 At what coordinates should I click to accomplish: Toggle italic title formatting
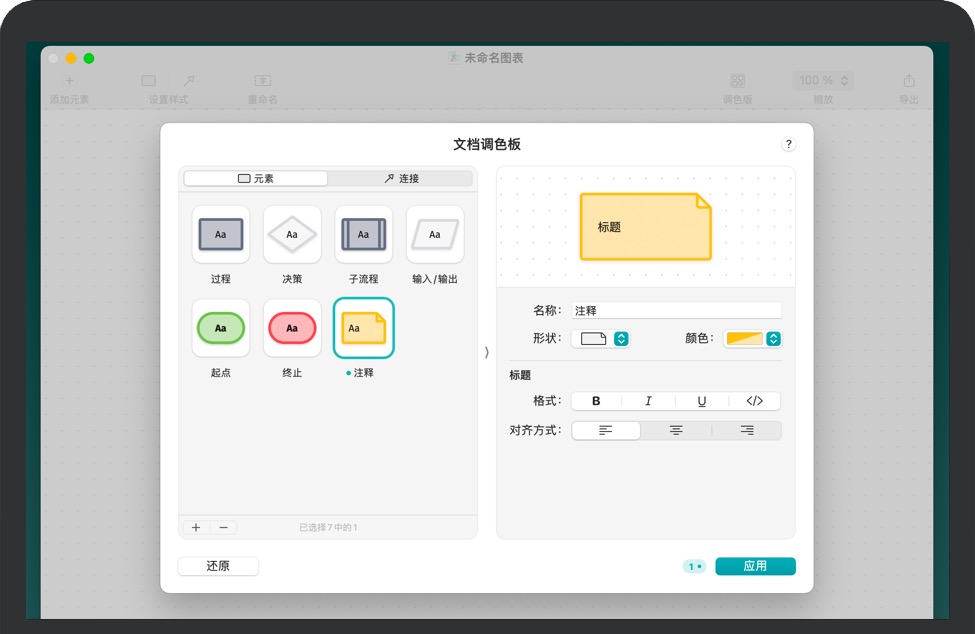coord(648,401)
